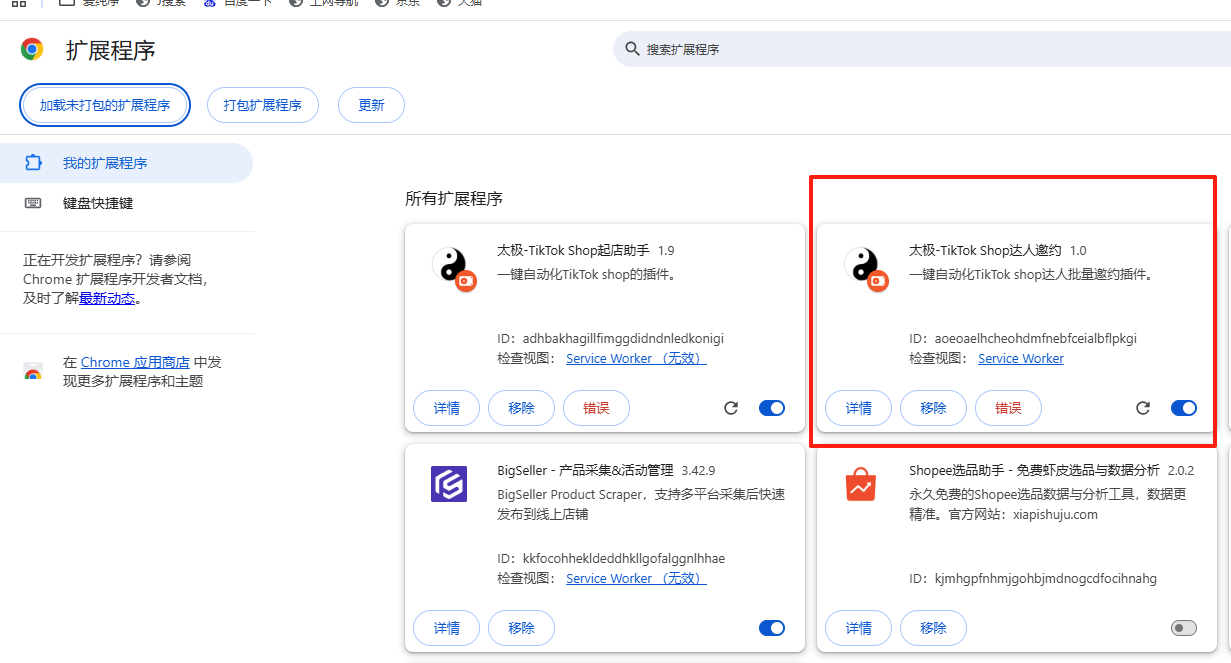This screenshot has width=1231, height=663.
Task: Open the Chrome 应用商店 link
Action: tap(135, 362)
